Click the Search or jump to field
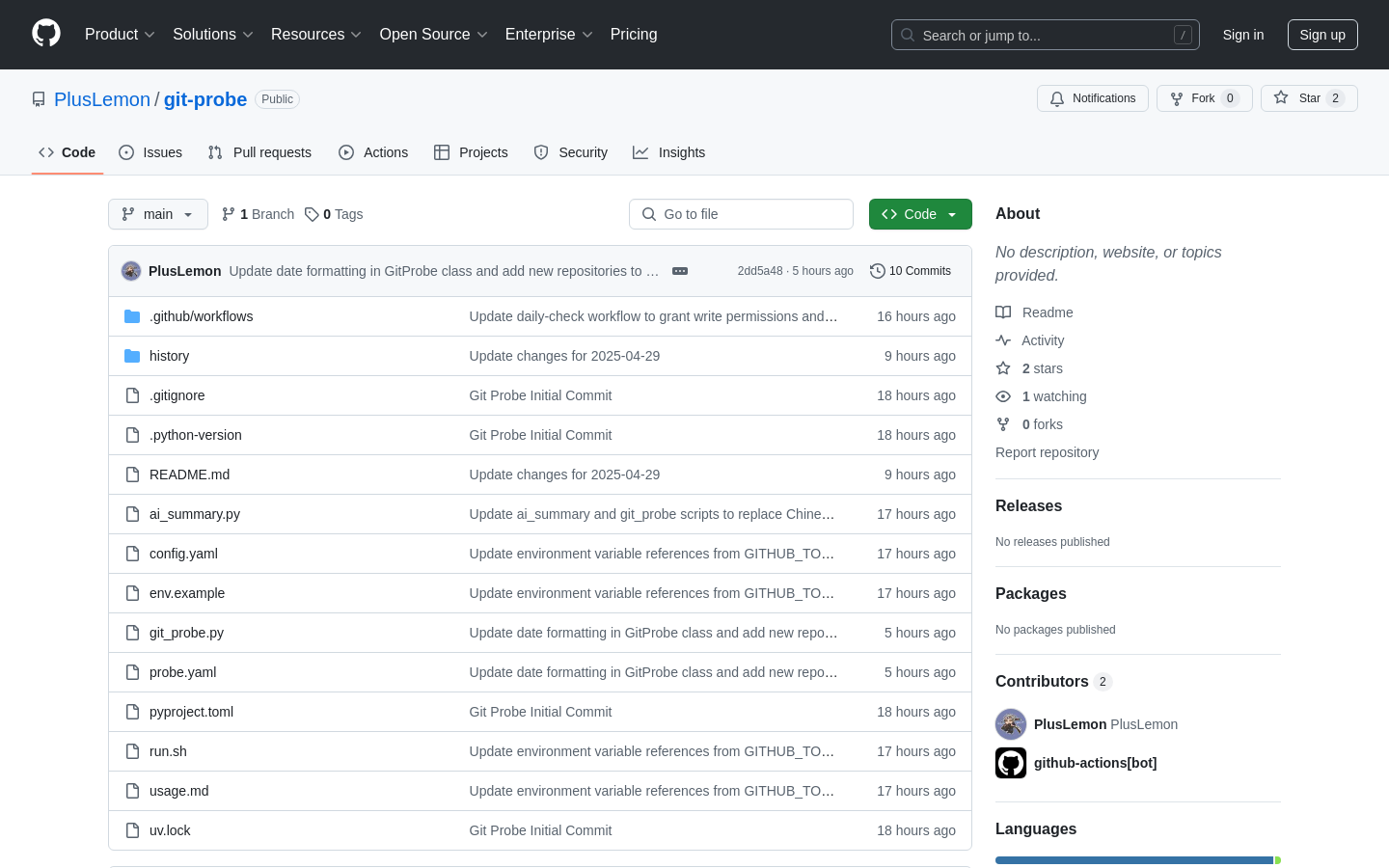The height and width of the screenshot is (868, 1389). 1046,35
